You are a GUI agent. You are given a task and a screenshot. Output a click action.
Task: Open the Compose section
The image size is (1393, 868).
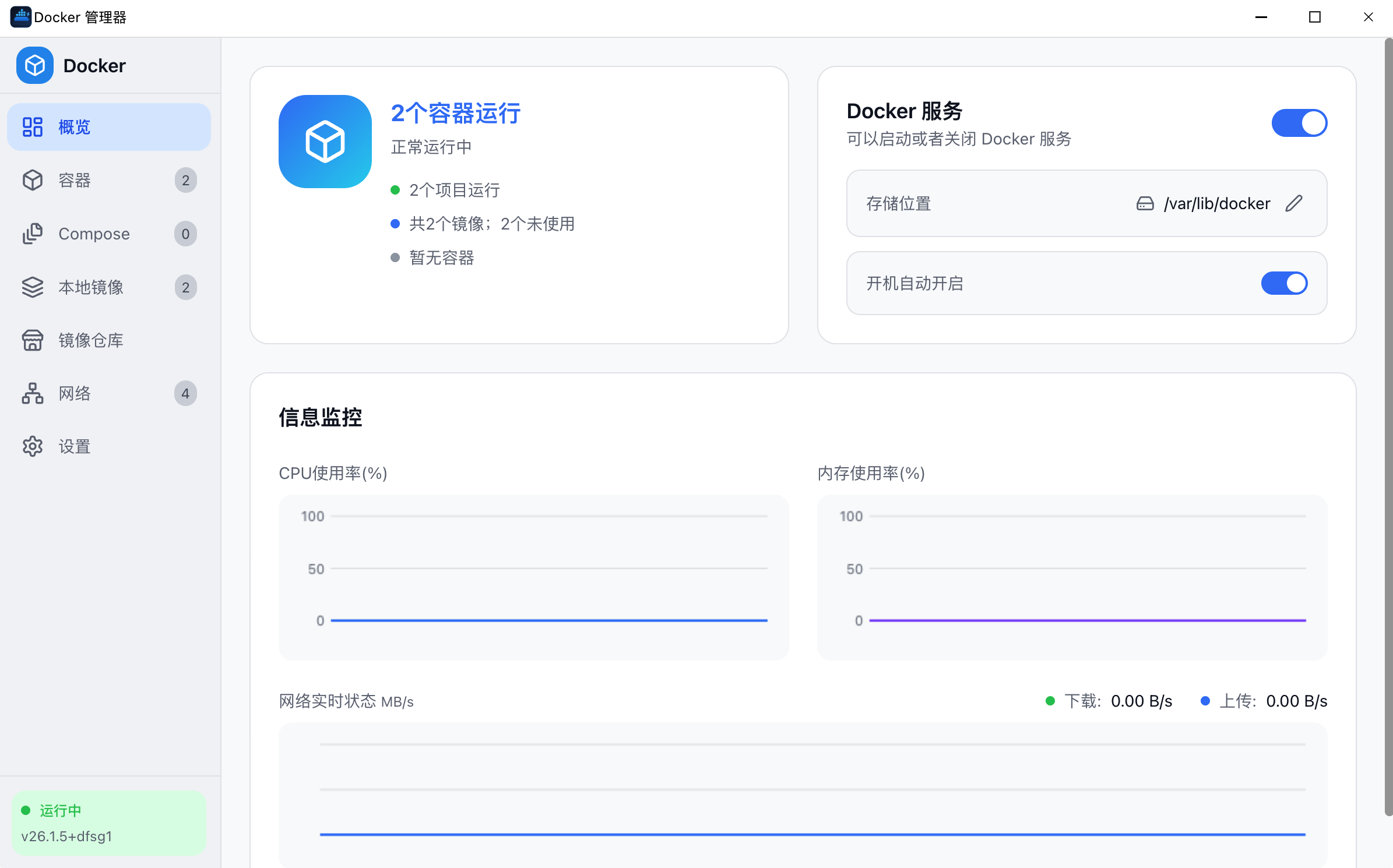click(109, 234)
